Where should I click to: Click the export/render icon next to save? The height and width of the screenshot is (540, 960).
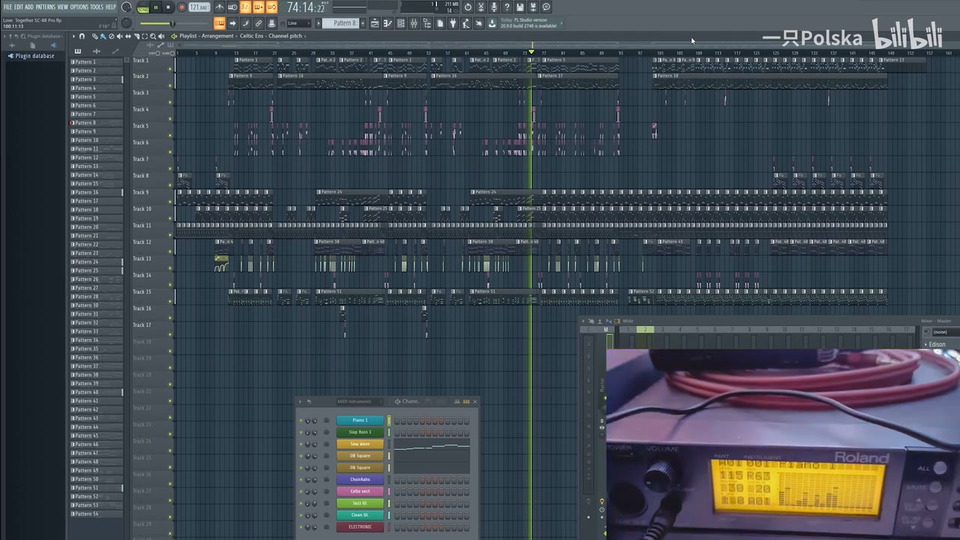coord(533,7)
